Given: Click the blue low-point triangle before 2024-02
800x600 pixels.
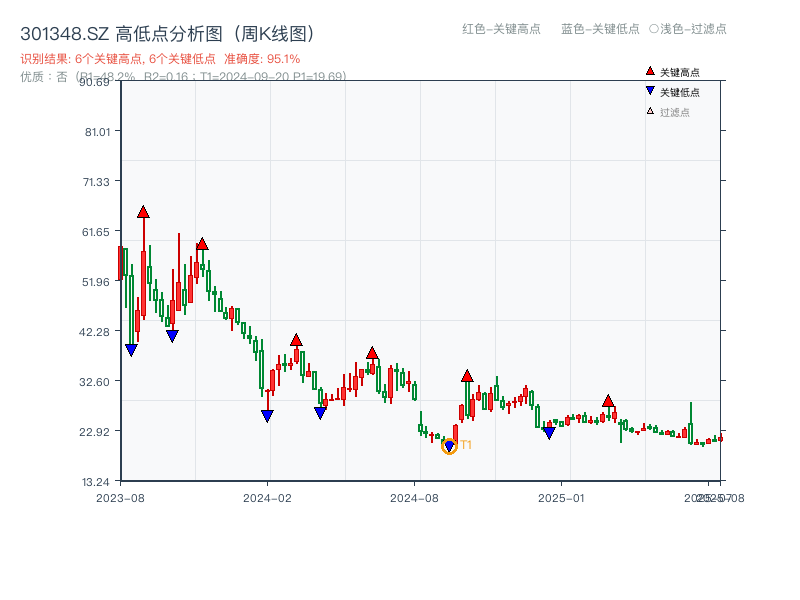Looking at the screenshot, I should (x=267, y=415).
